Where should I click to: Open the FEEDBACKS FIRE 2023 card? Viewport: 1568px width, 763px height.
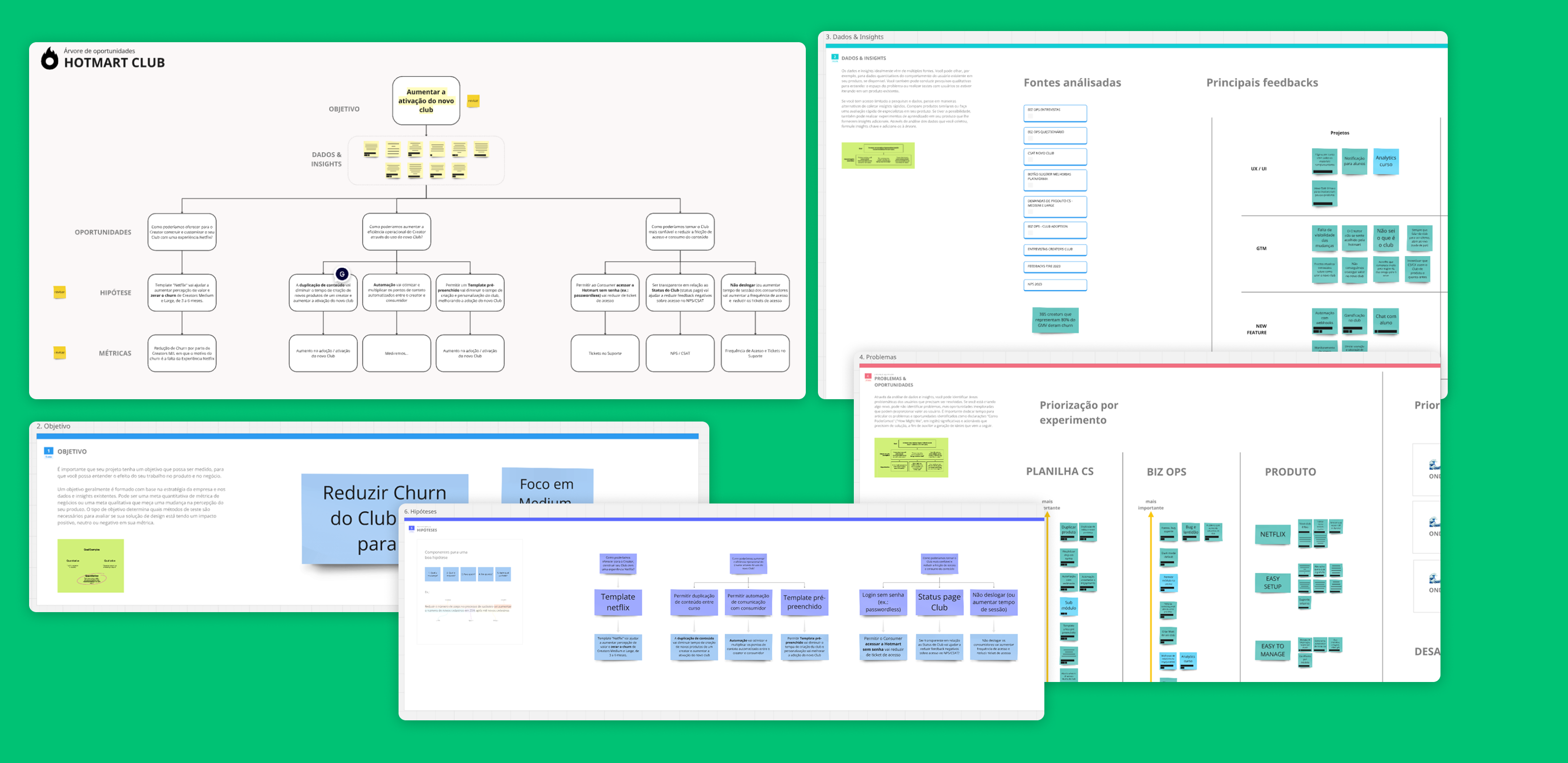coord(1055,267)
